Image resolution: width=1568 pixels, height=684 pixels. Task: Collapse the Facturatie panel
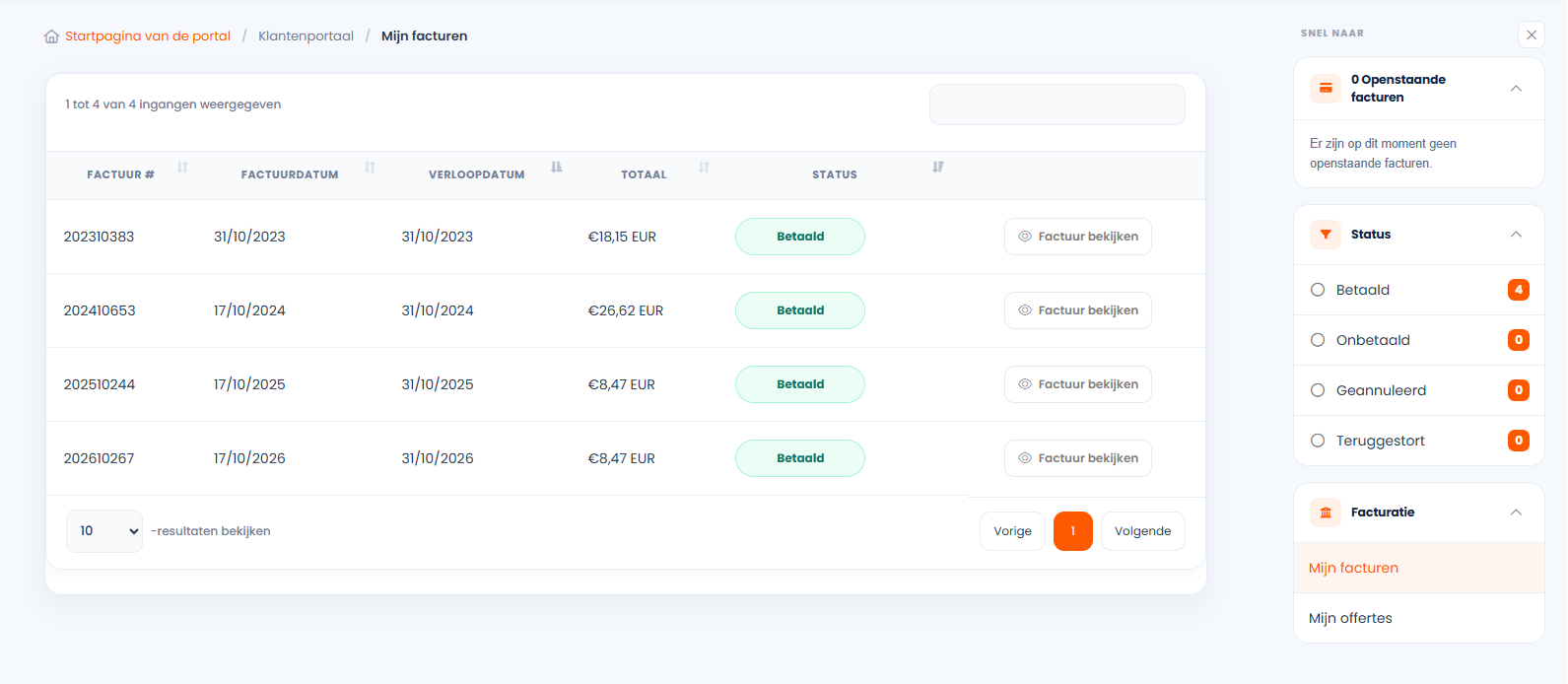coord(1516,513)
